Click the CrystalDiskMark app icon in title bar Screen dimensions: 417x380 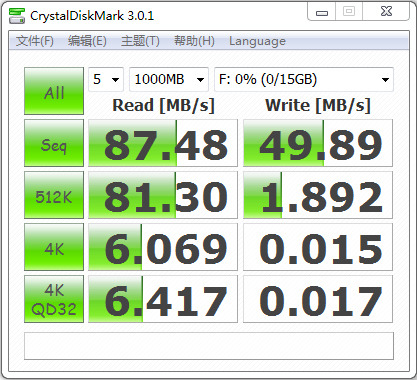coord(17,15)
